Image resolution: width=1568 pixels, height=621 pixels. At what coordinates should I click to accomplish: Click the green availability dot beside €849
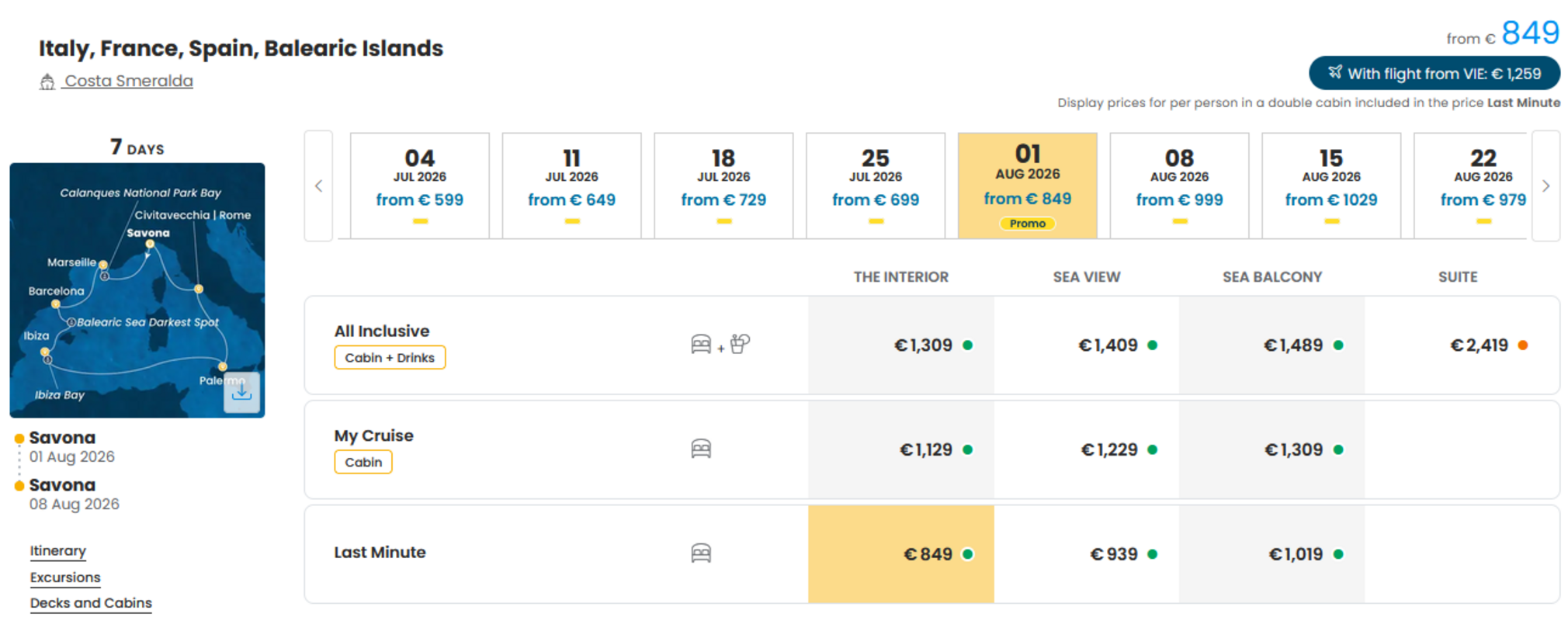[968, 554]
